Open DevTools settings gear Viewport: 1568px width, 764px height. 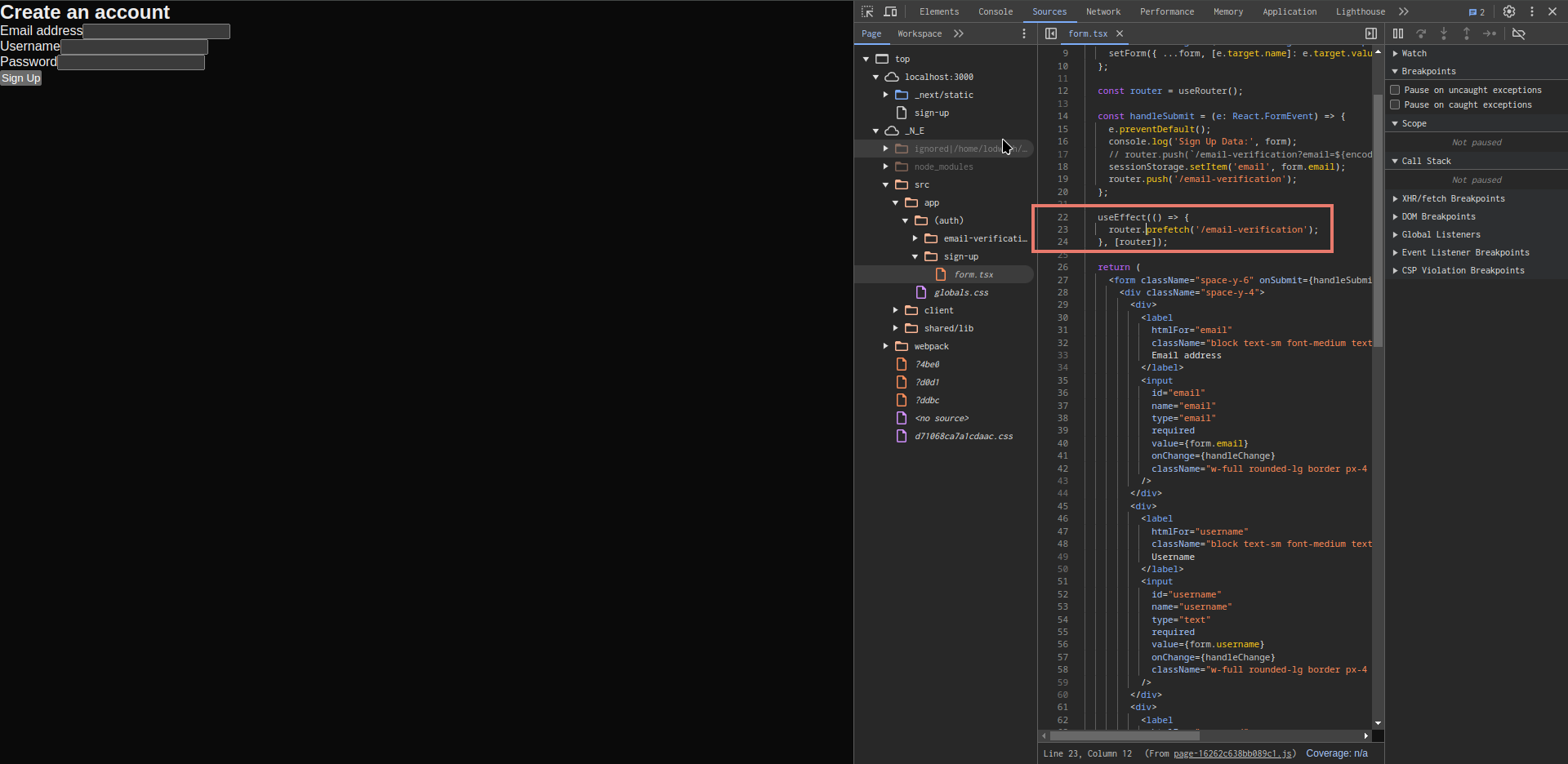tap(1509, 11)
